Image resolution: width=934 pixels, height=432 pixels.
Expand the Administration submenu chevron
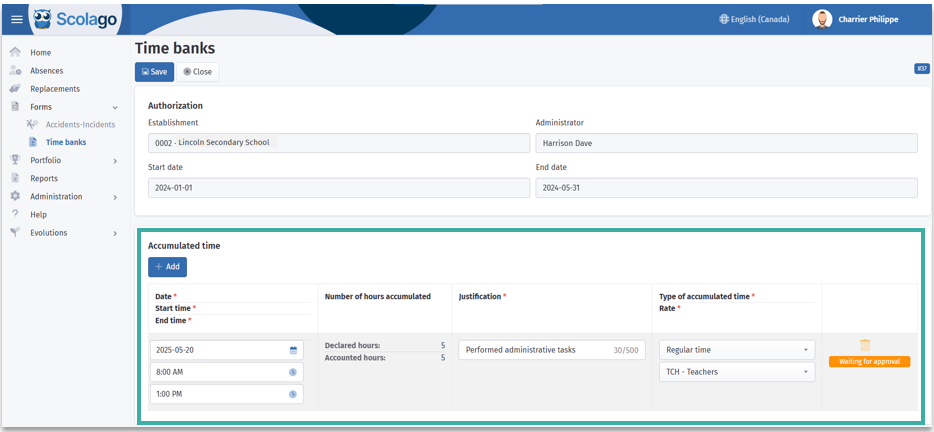(115, 197)
